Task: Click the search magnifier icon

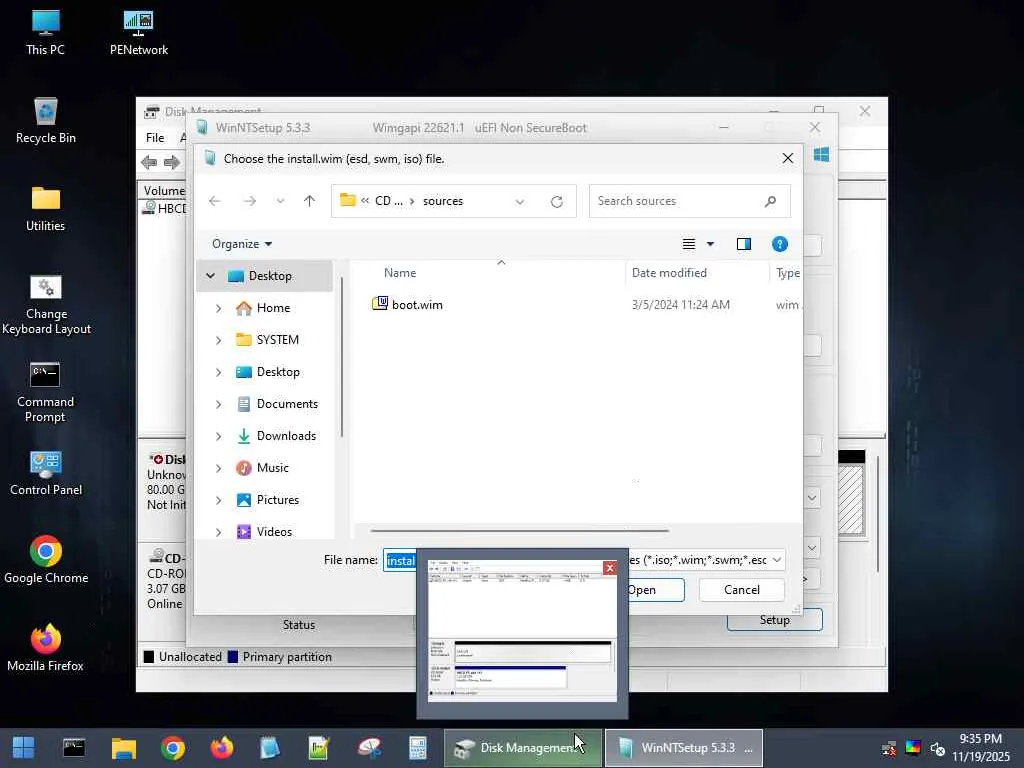Action: (771, 201)
